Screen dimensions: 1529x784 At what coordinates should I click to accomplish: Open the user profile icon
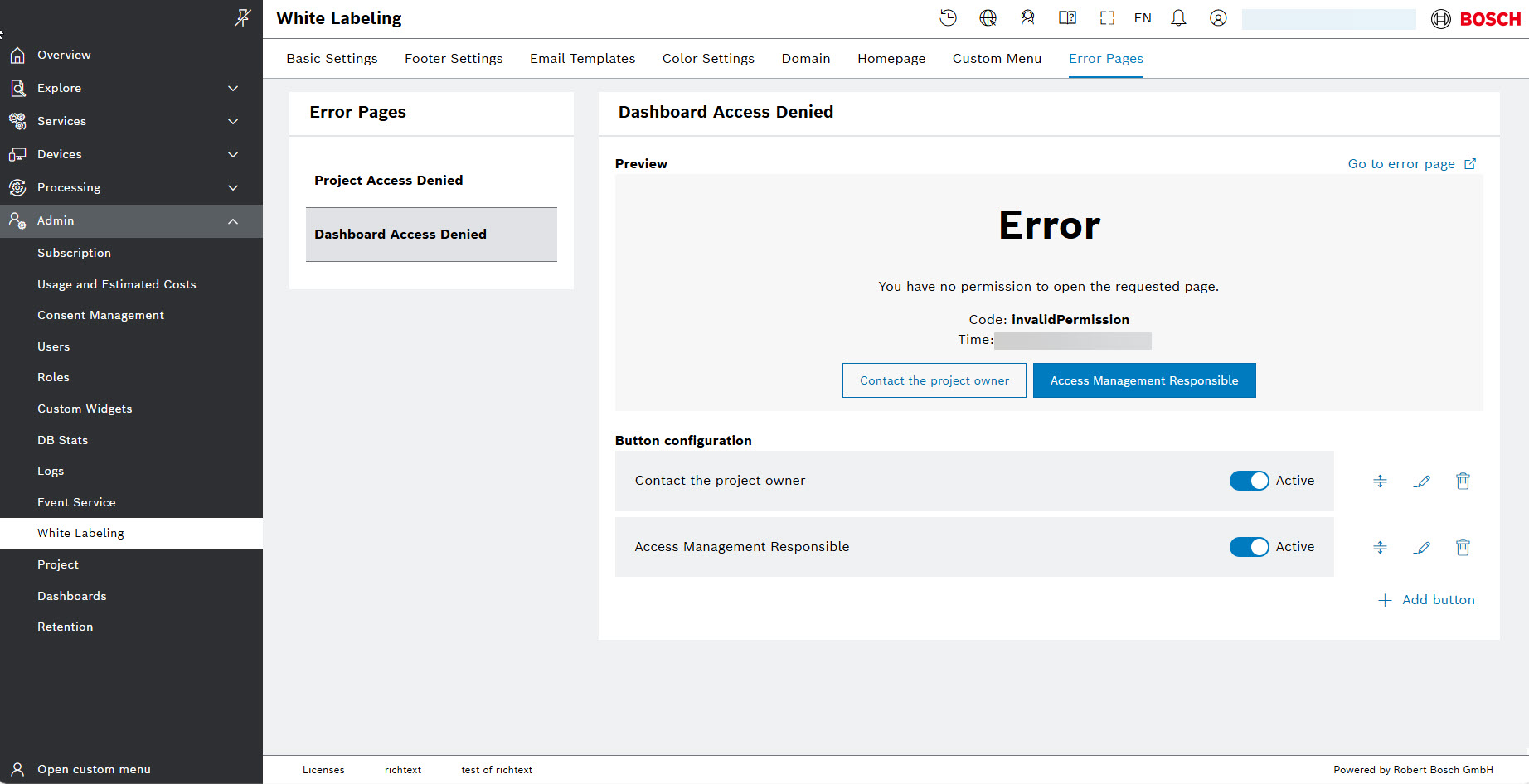point(1218,18)
